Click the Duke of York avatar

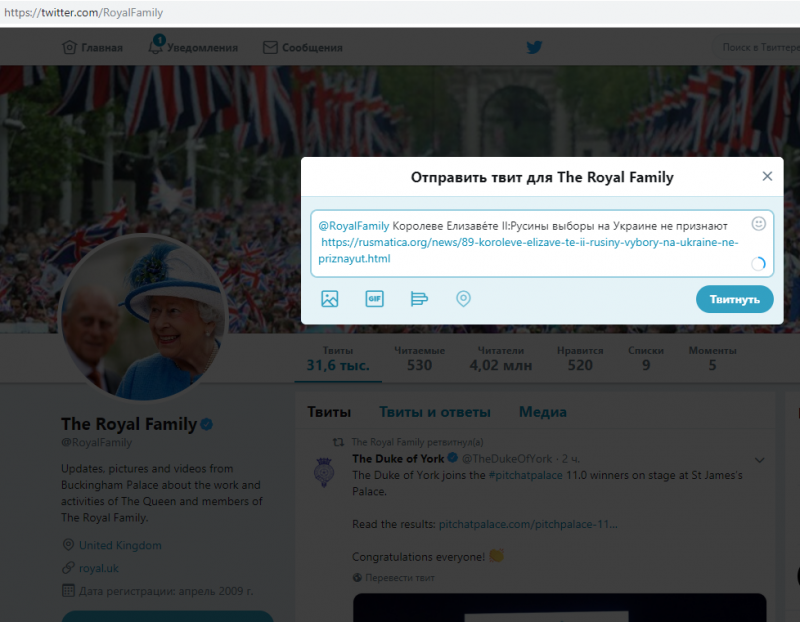[x=324, y=471]
